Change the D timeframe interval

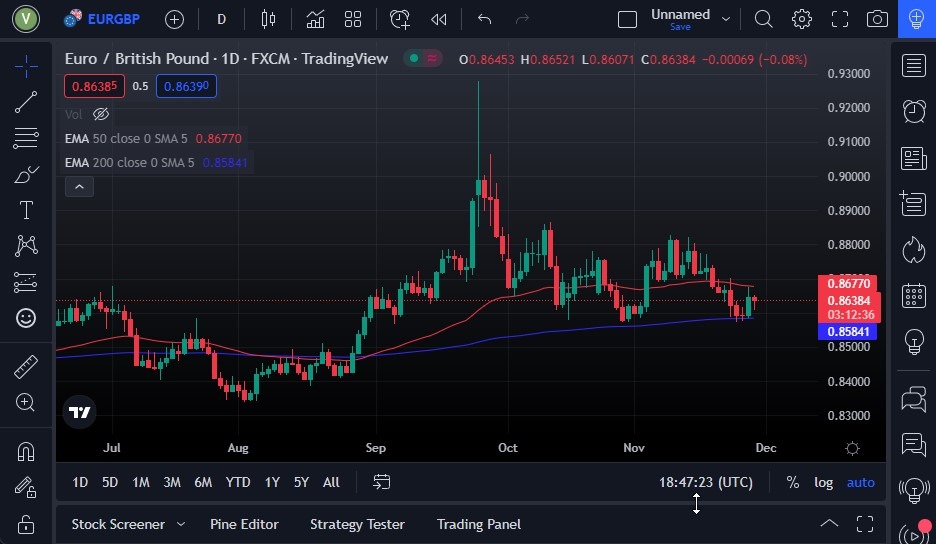tap(221, 20)
